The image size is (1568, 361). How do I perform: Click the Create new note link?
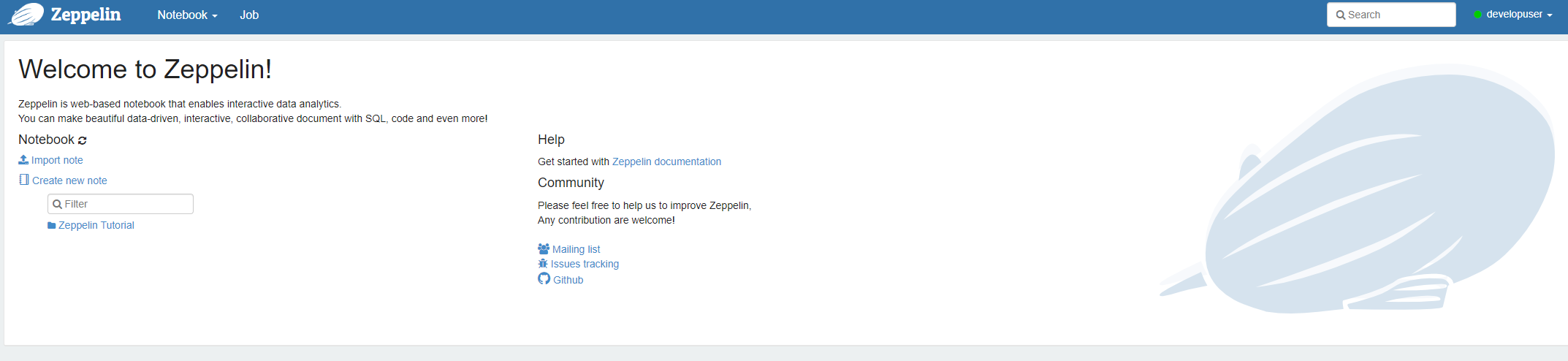click(x=63, y=180)
